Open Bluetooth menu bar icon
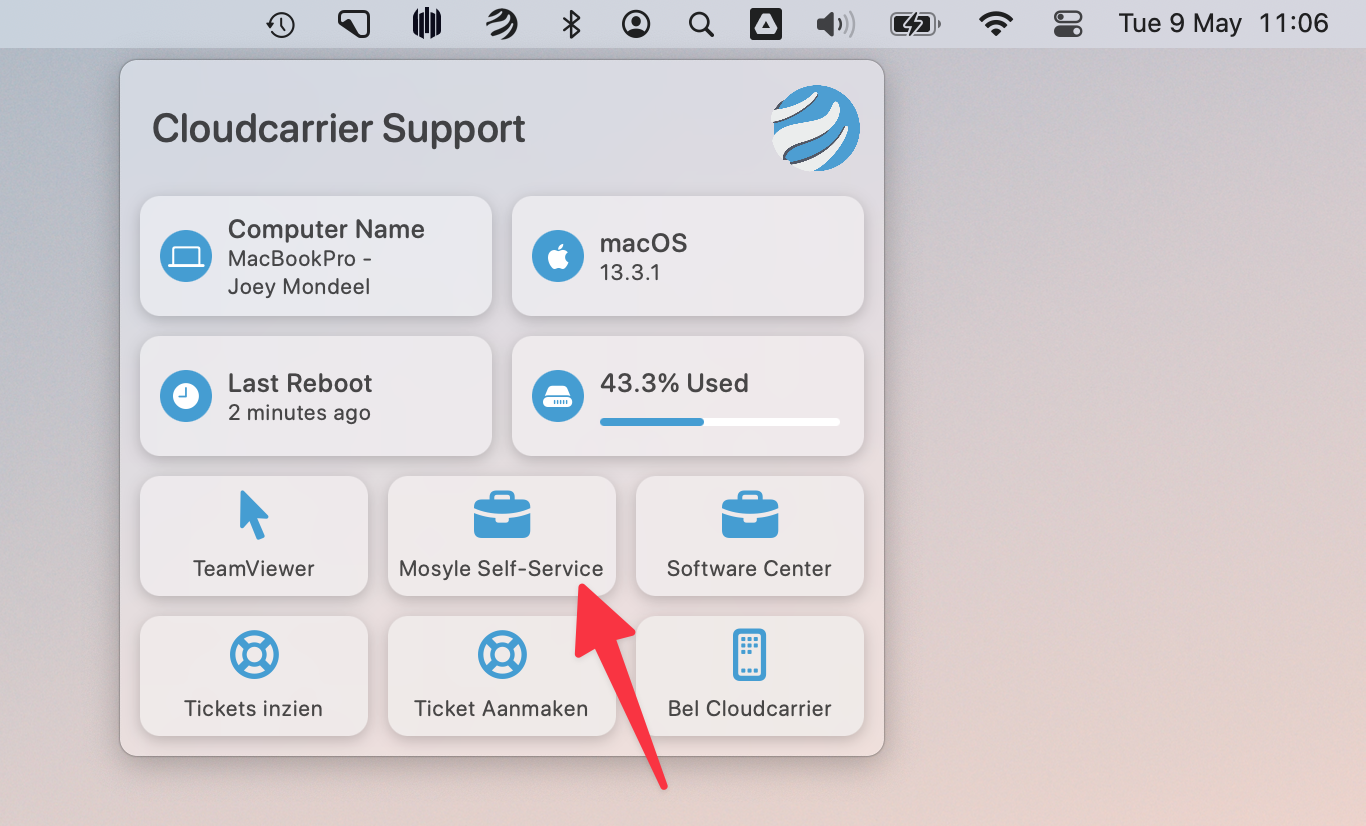This screenshot has height=826, width=1366. [x=571, y=24]
